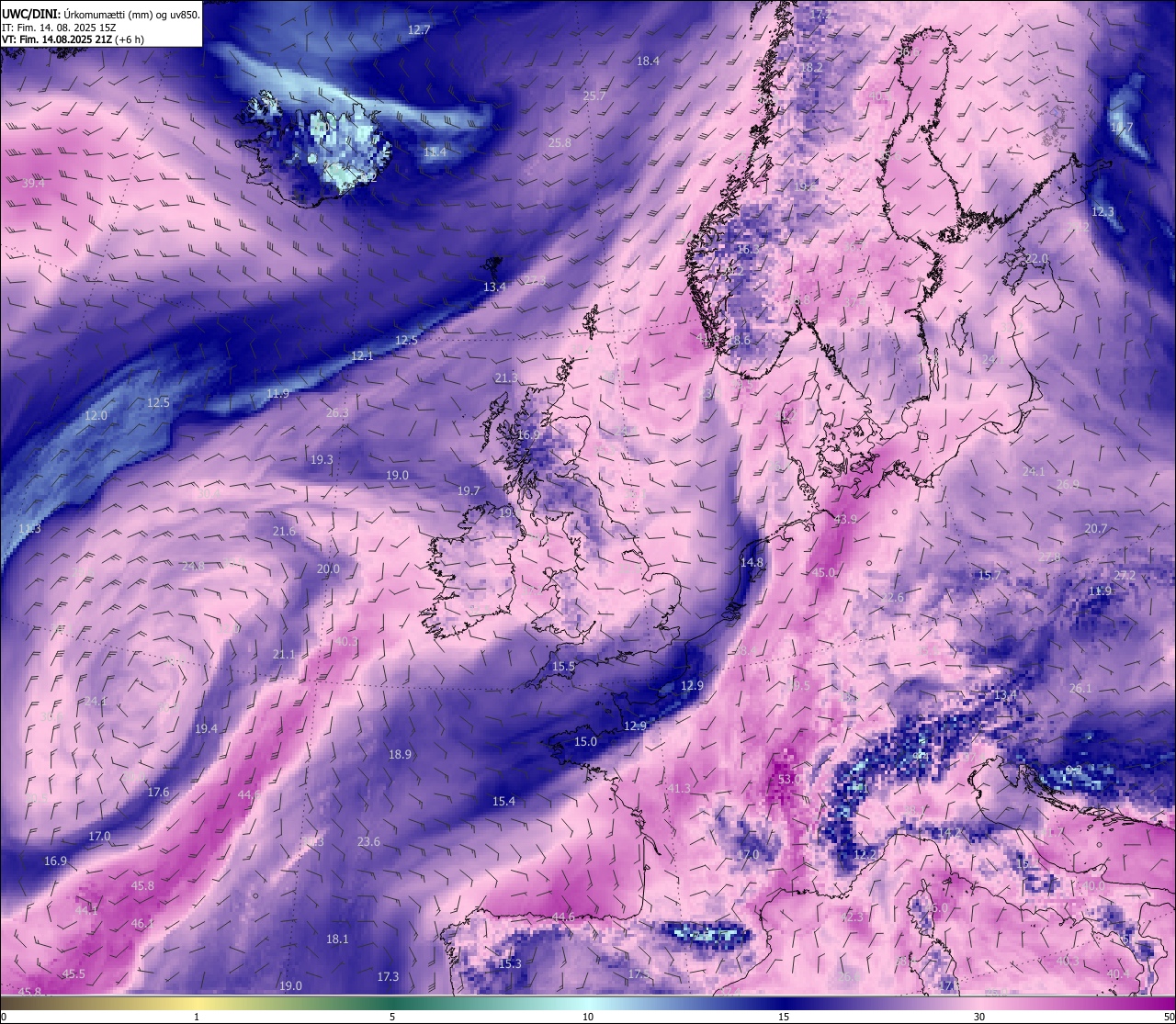
Task: Select the 12.1 value label
Action: tap(362, 355)
